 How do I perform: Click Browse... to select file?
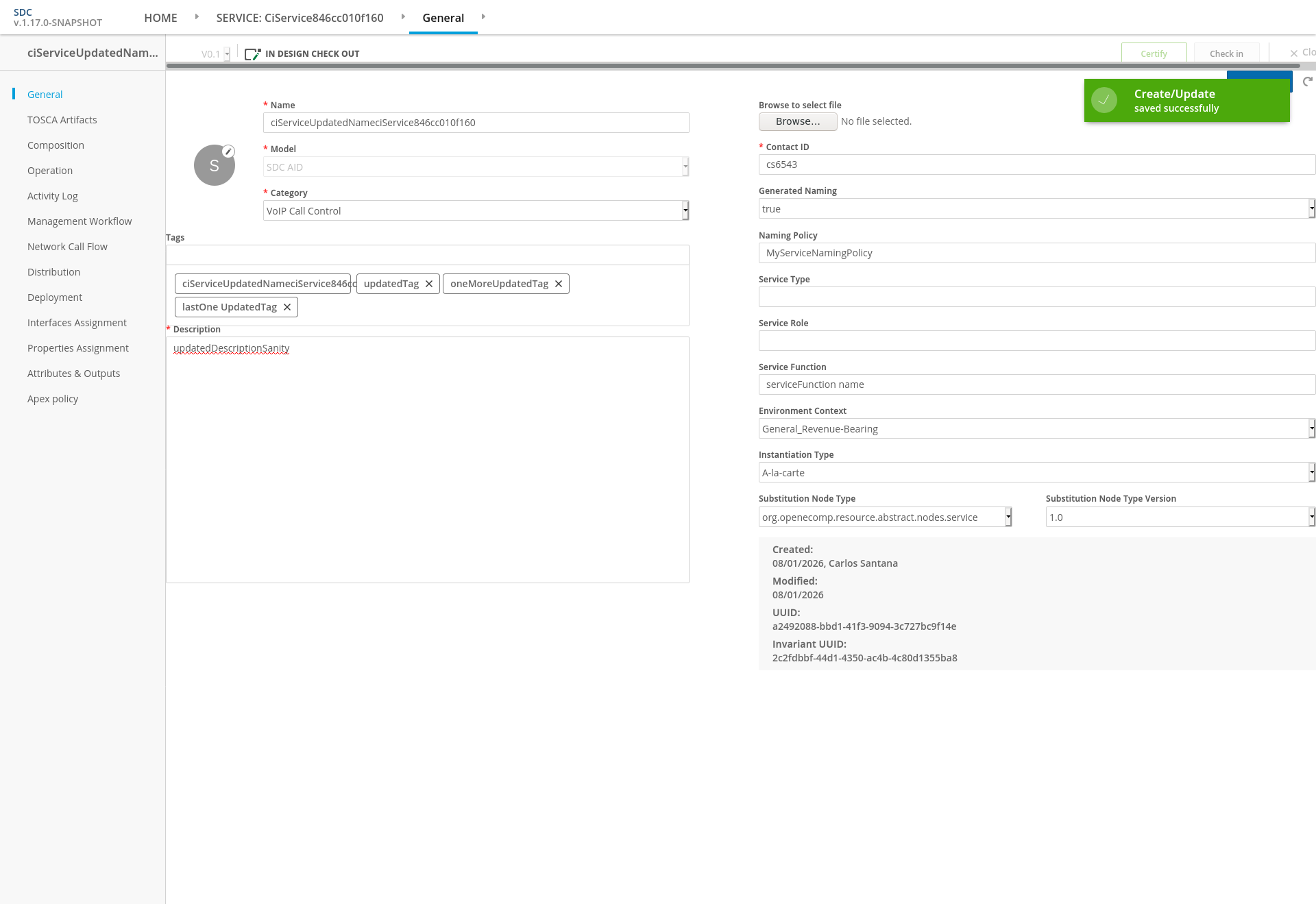click(x=798, y=121)
